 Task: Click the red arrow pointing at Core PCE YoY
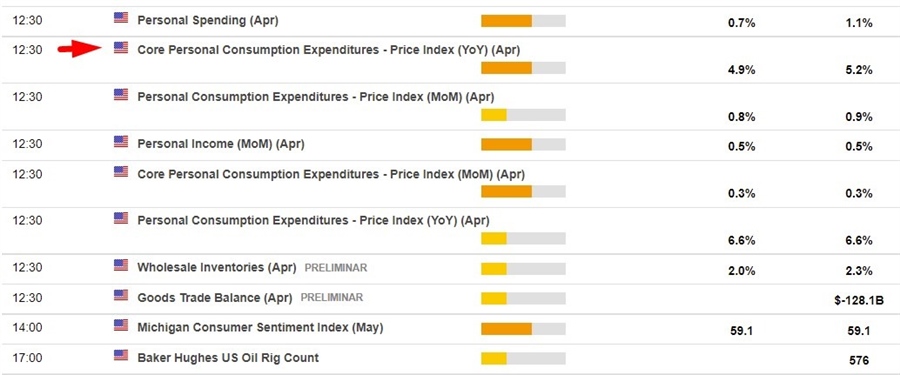point(80,49)
